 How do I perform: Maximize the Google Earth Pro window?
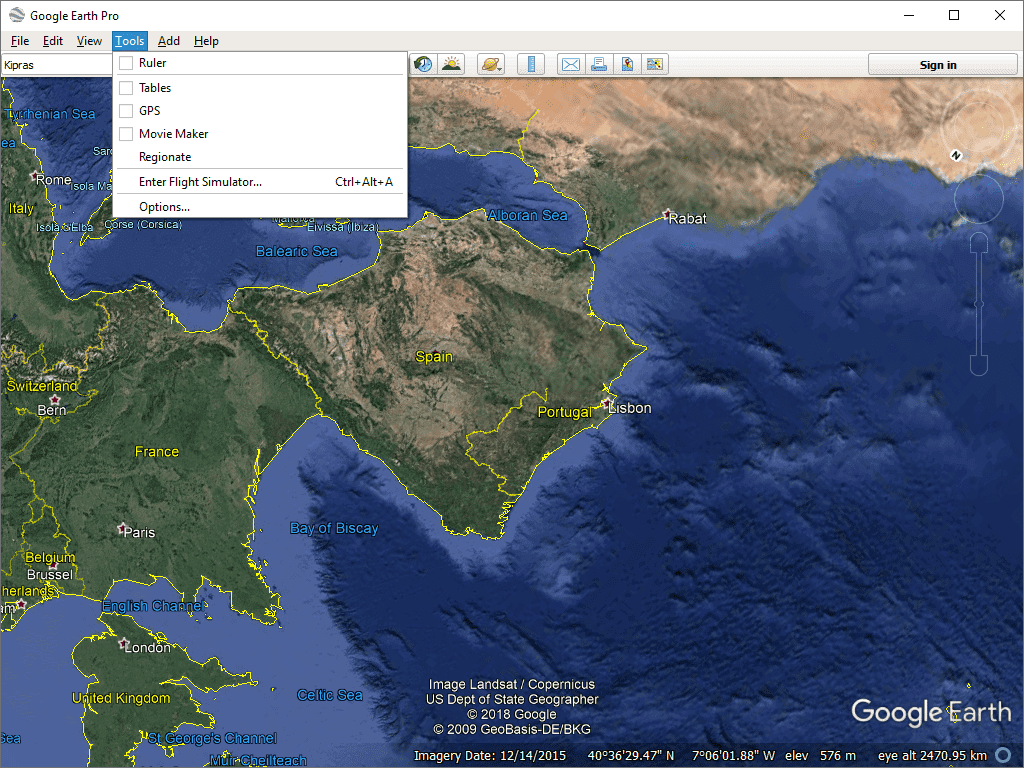(x=954, y=15)
